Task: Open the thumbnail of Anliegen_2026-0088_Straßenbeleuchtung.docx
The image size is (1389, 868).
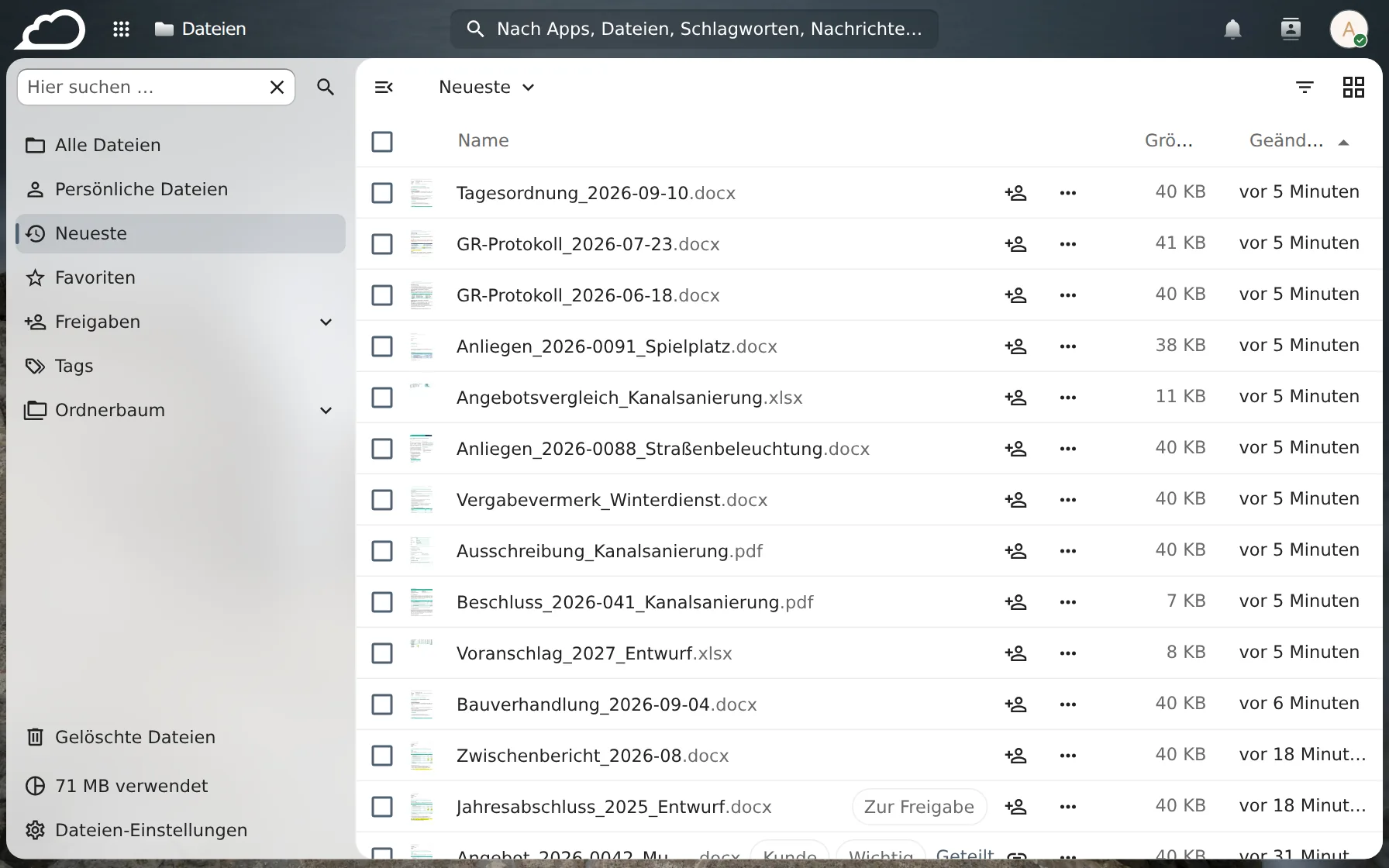Action: 422,448
